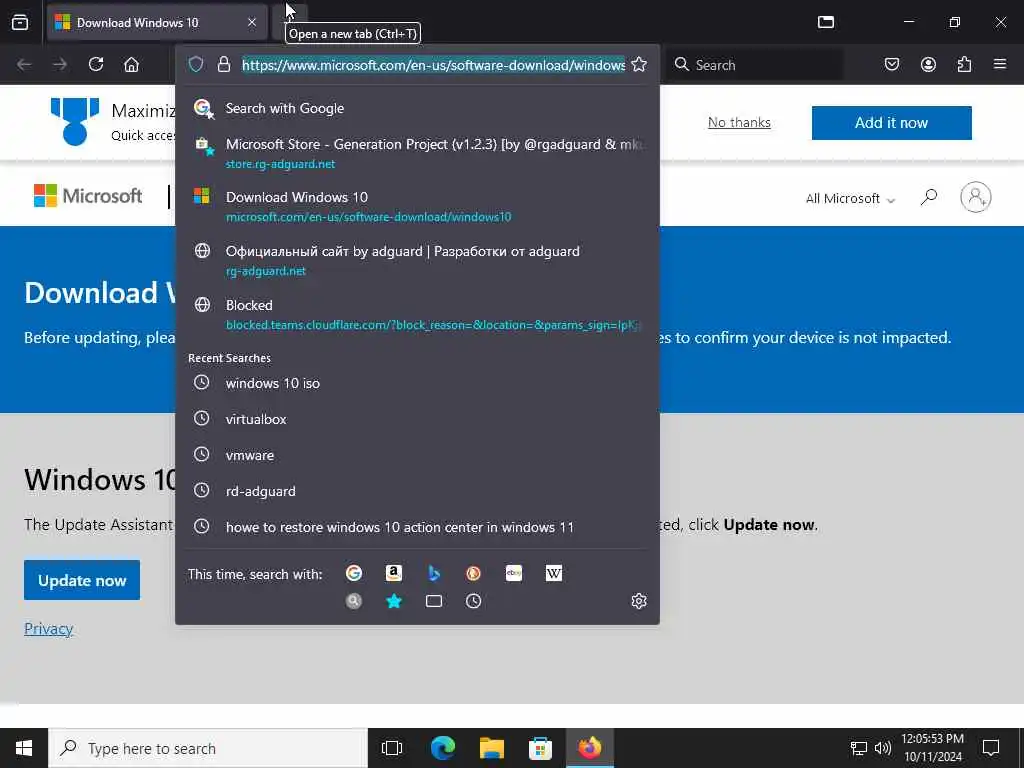The width and height of the screenshot is (1024, 768).
Task: Click the Microsoft logo
Action: [88, 195]
